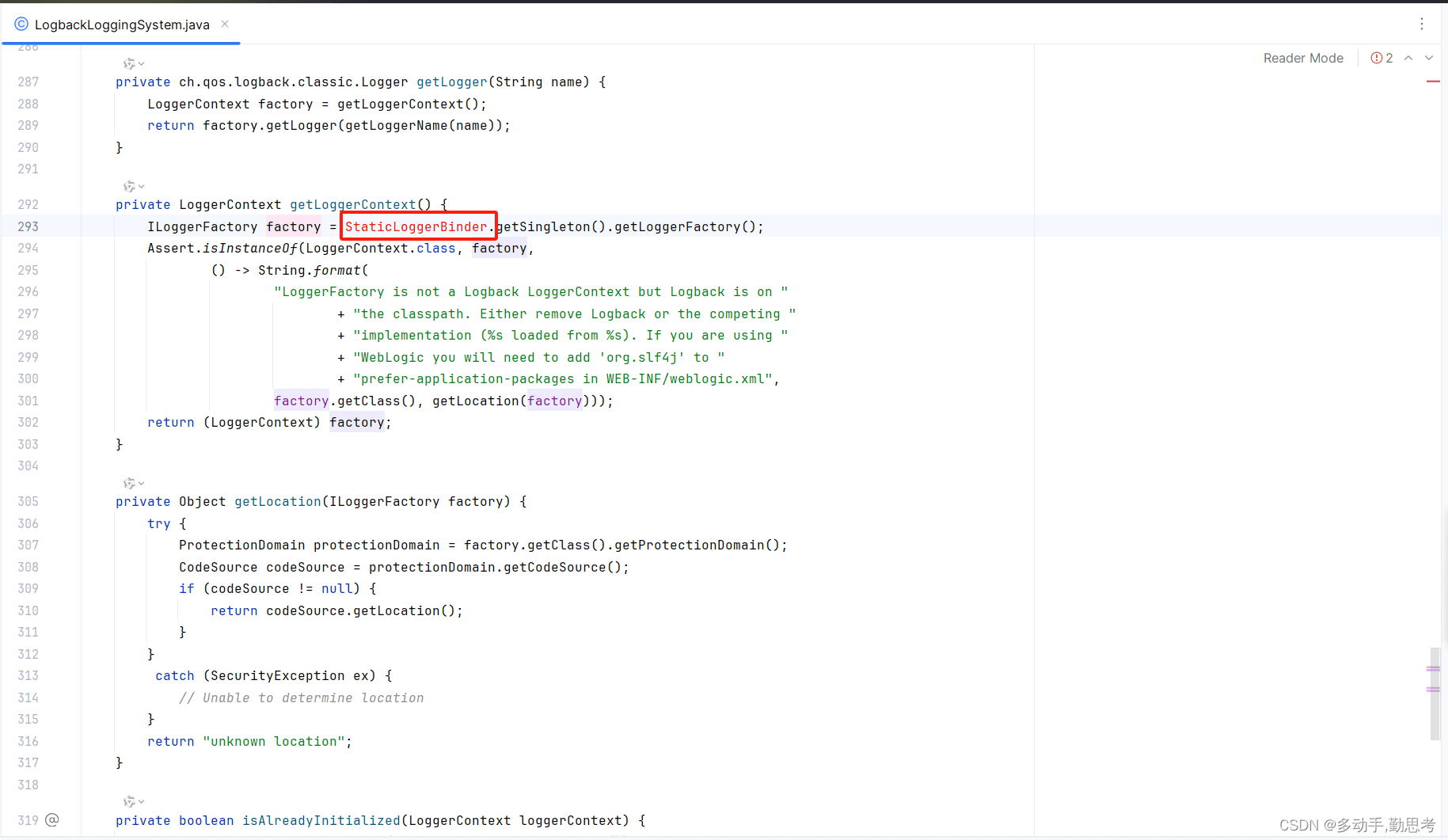The image size is (1448, 840).
Task: Click the try keyword on line 306
Action: pos(159,523)
